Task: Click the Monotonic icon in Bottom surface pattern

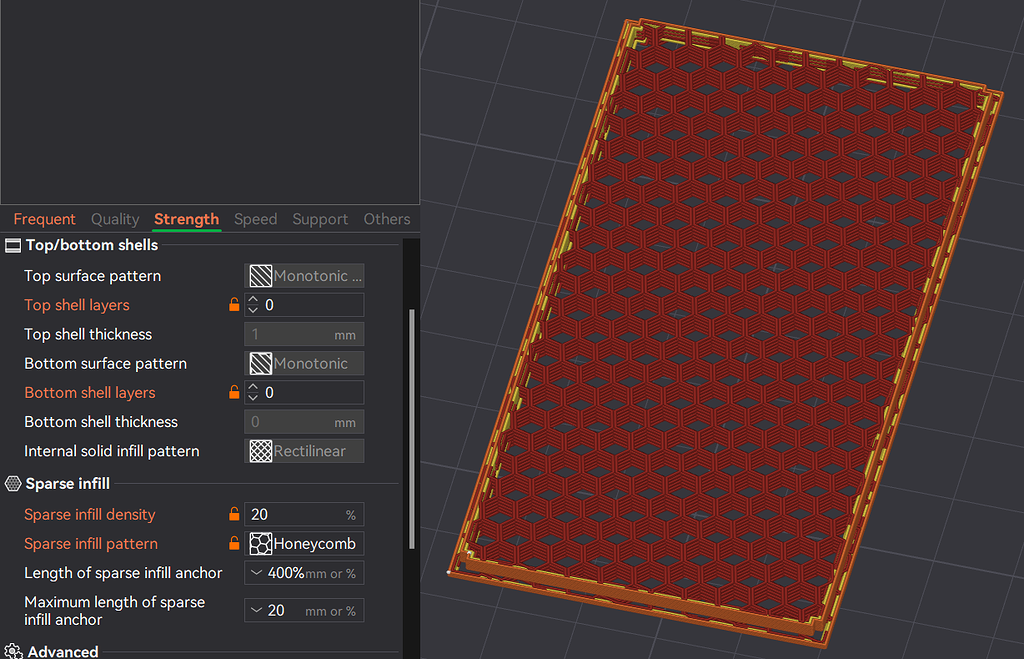Action: (261, 363)
